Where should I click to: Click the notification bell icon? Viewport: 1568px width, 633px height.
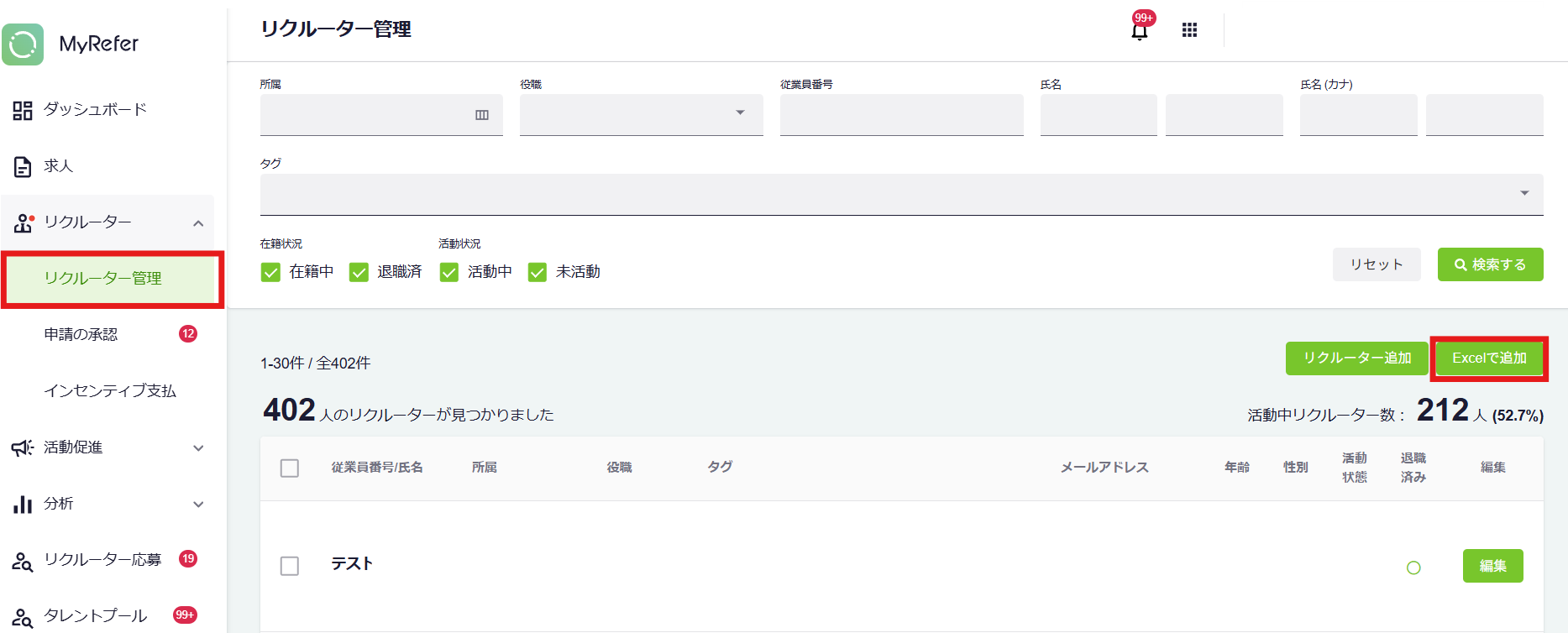point(1139,31)
